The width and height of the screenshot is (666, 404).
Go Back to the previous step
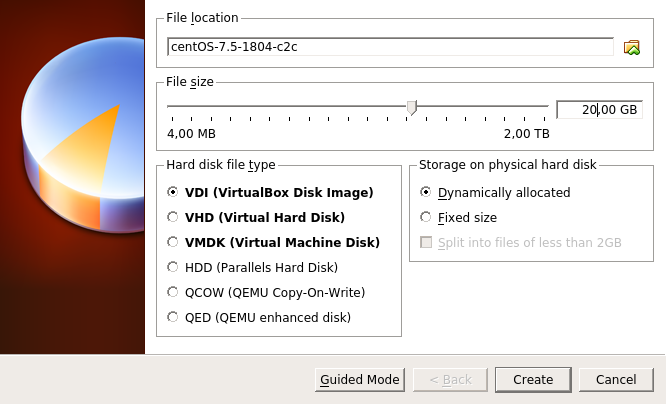pyautogui.click(x=449, y=380)
